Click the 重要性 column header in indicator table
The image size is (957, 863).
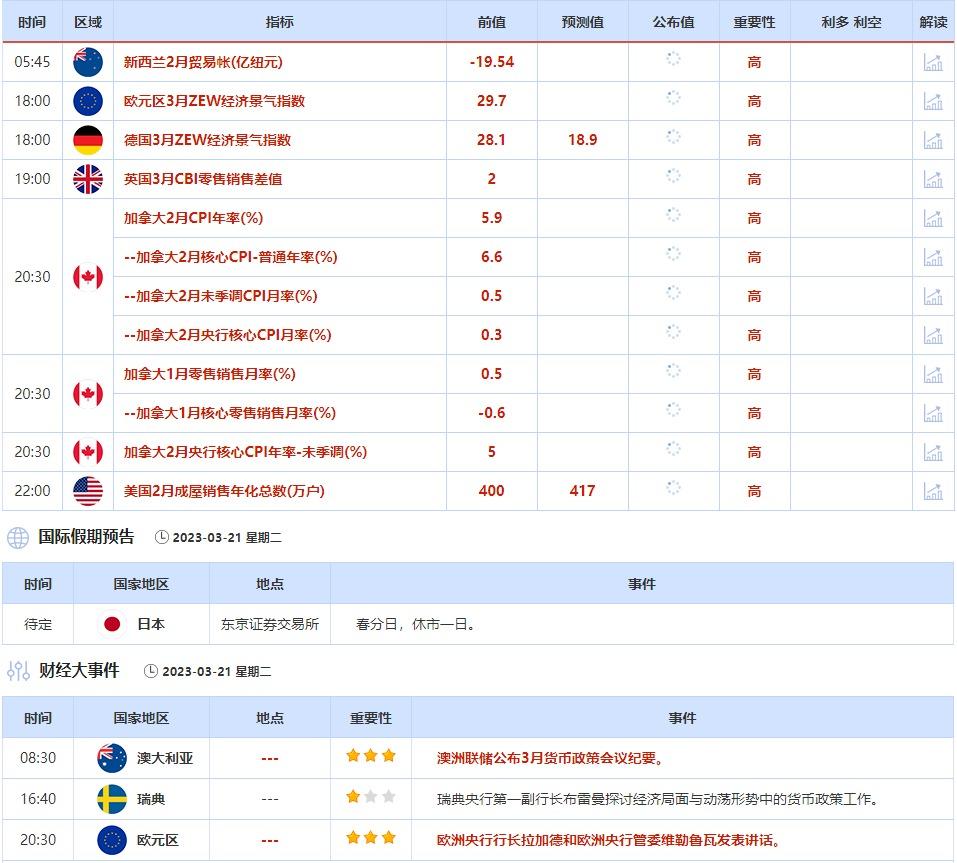754,22
